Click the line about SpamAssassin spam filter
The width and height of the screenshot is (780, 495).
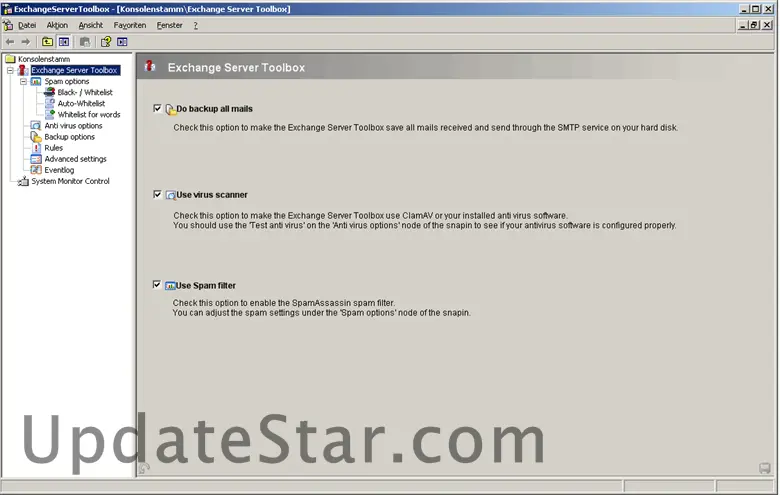[x=284, y=302]
